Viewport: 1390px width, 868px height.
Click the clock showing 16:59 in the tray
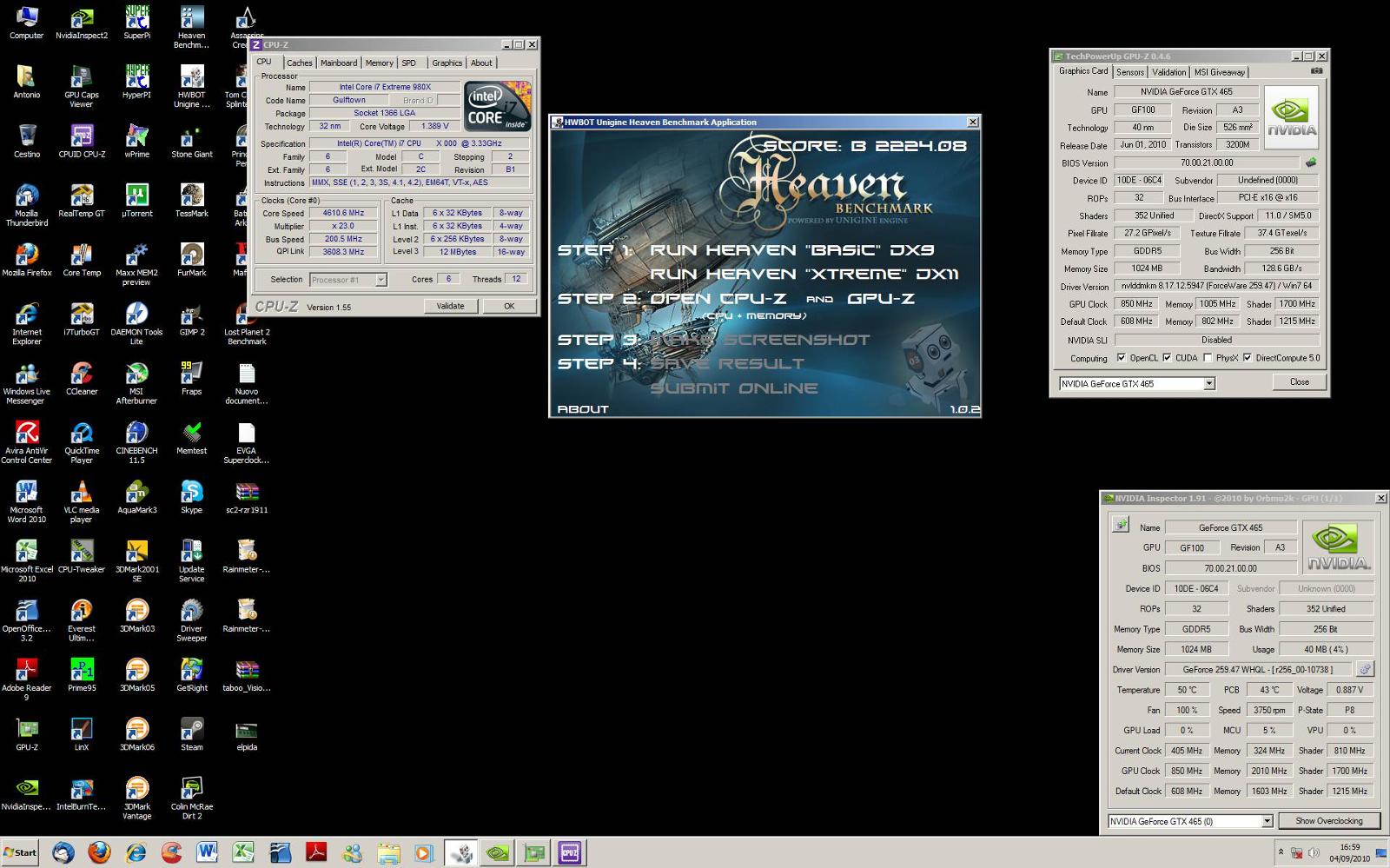pos(1349,847)
